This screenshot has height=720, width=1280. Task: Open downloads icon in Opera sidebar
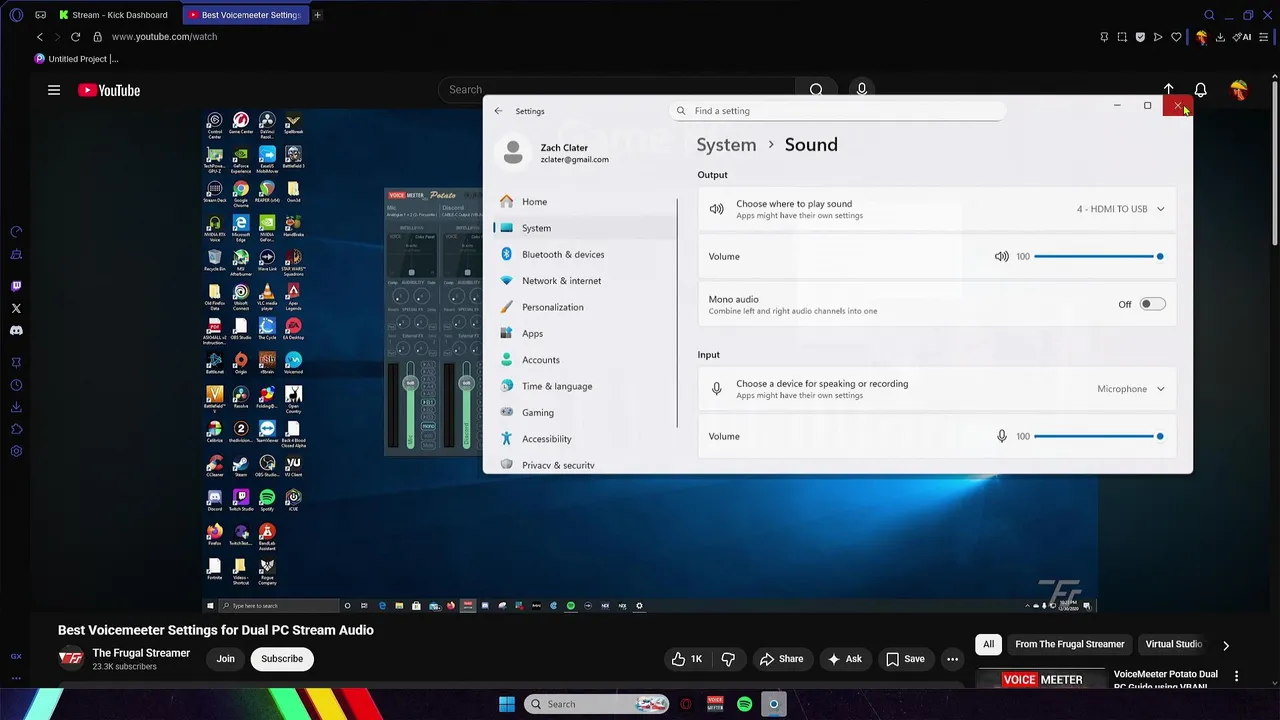point(16,407)
